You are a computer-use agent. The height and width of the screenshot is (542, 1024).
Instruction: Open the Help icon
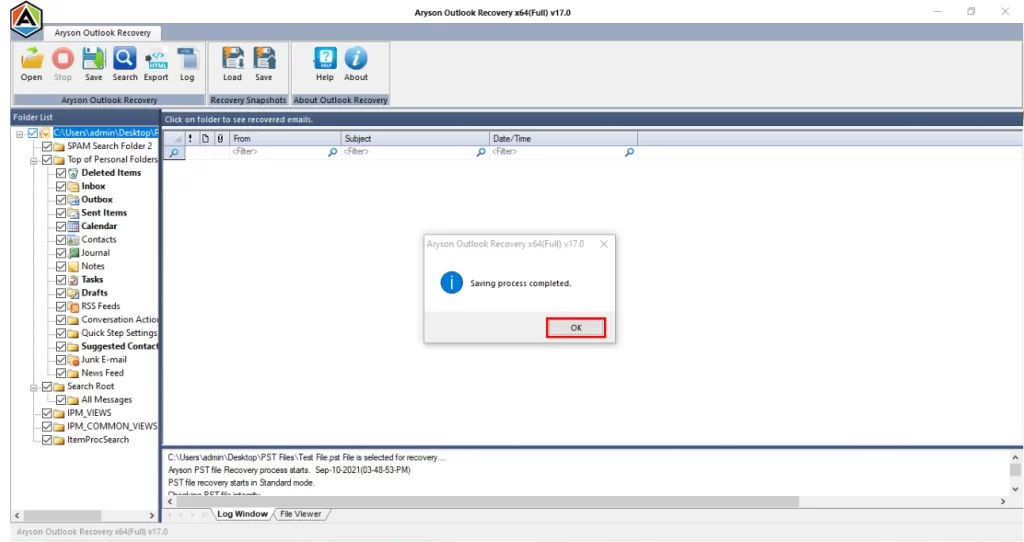click(x=325, y=59)
